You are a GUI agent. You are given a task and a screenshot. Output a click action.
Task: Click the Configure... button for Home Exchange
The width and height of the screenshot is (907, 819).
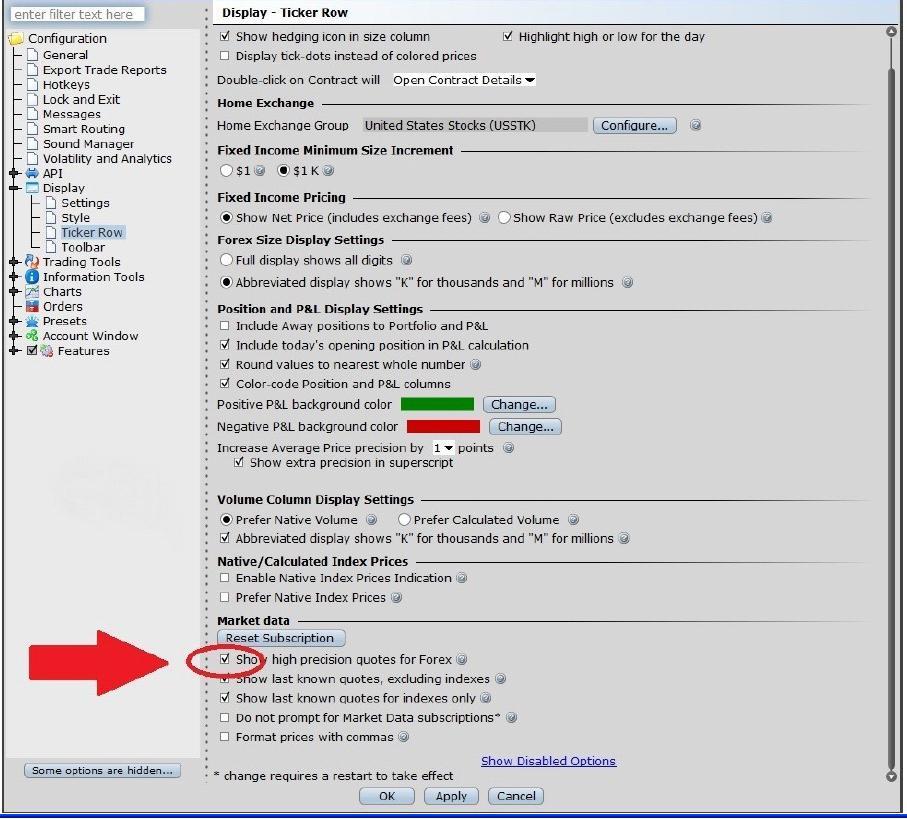(x=635, y=126)
